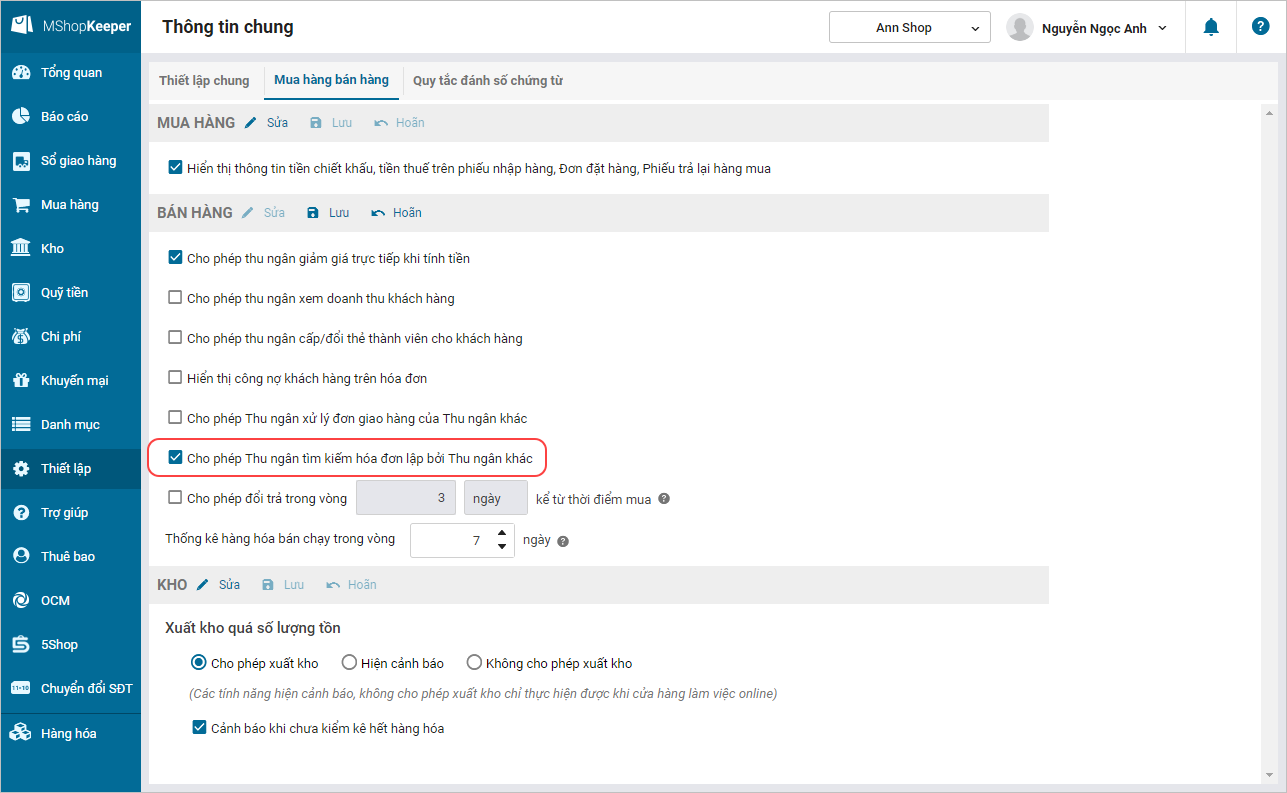Click the Danh mục list icon
Viewport: 1287px width, 793px height.
tap(21, 425)
